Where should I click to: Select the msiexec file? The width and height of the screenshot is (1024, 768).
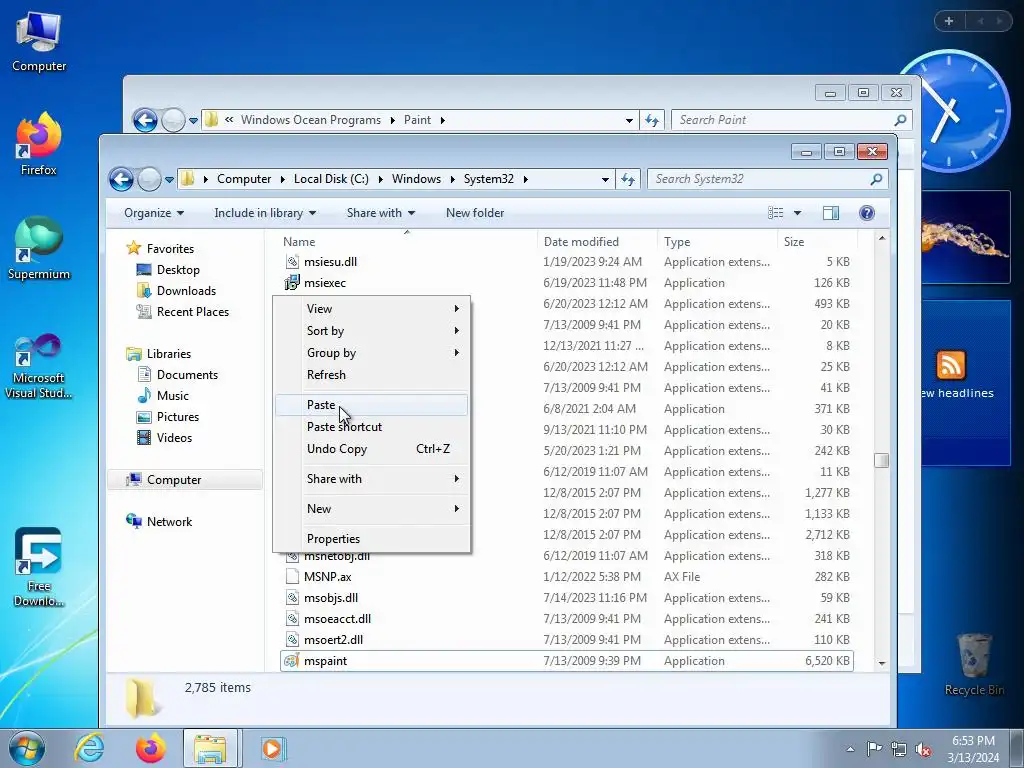pyautogui.click(x=325, y=283)
